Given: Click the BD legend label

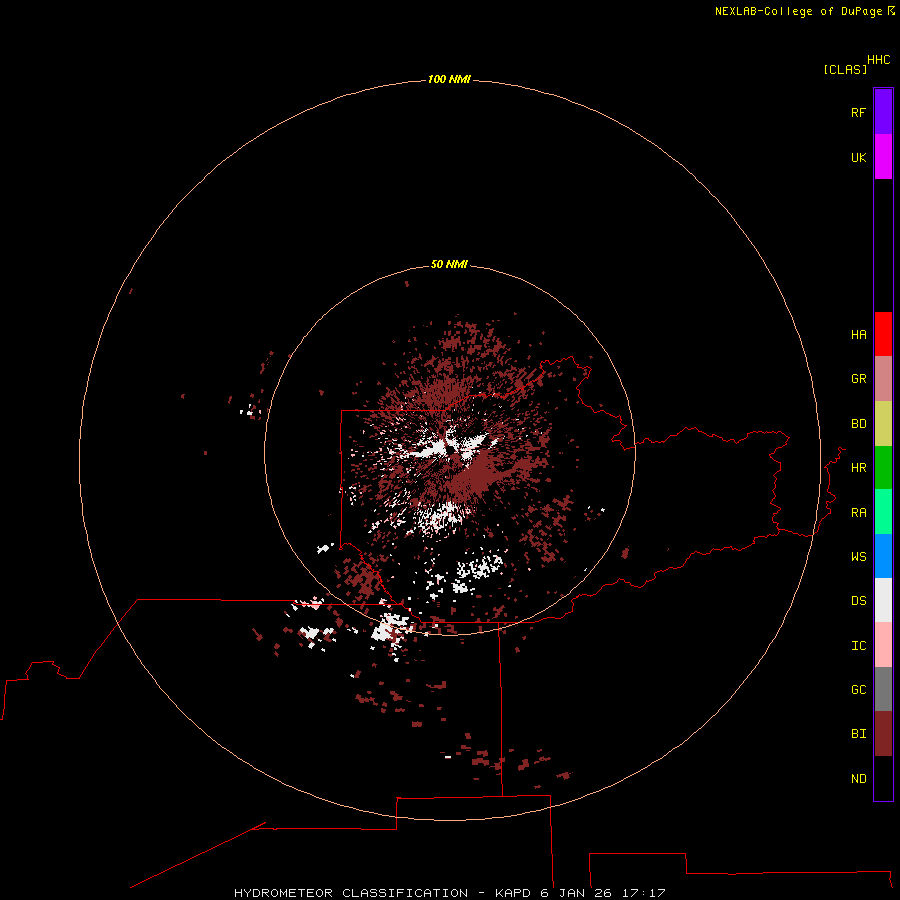Looking at the screenshot, I should pos(858,424).
